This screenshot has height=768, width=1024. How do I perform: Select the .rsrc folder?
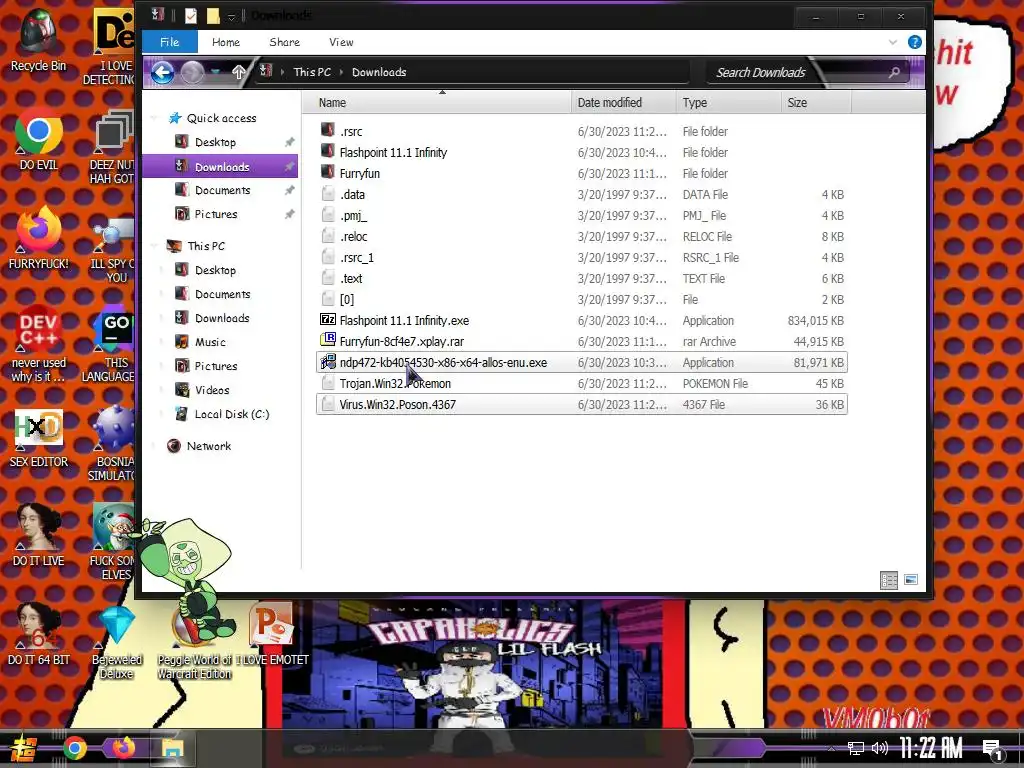point(582,131)
